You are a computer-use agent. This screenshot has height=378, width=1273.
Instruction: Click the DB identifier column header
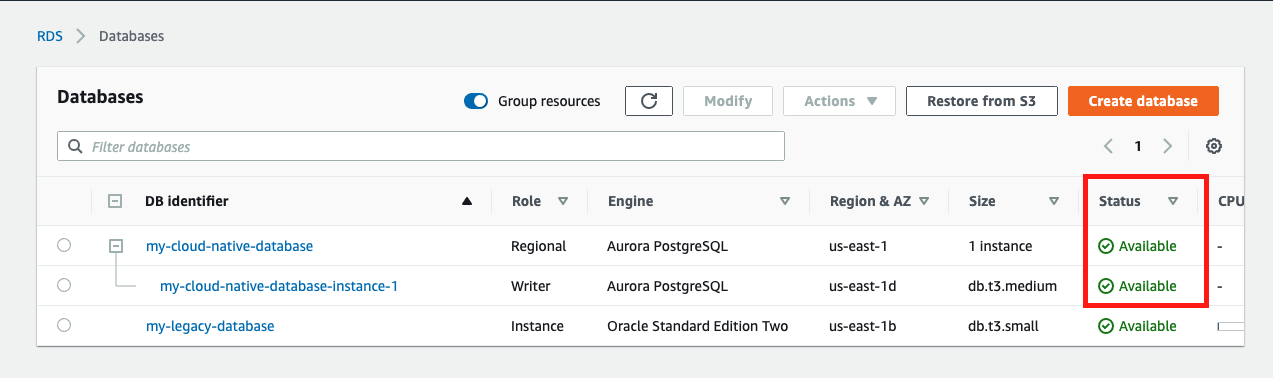187,201
